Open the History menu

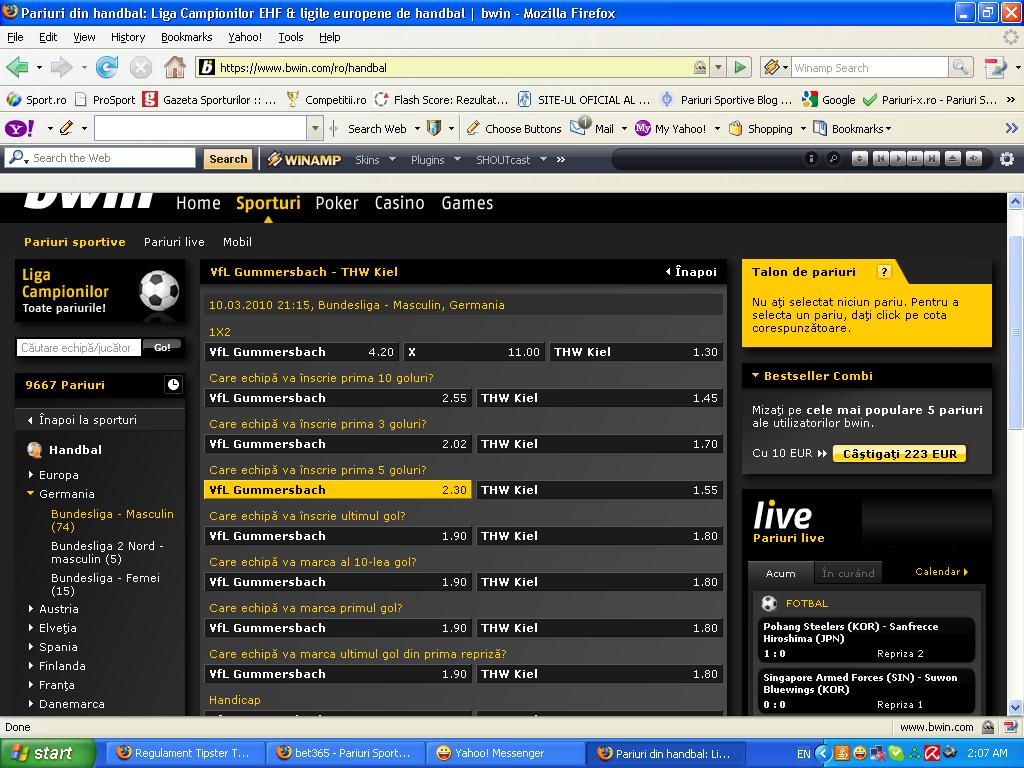[x=128, y=37]
